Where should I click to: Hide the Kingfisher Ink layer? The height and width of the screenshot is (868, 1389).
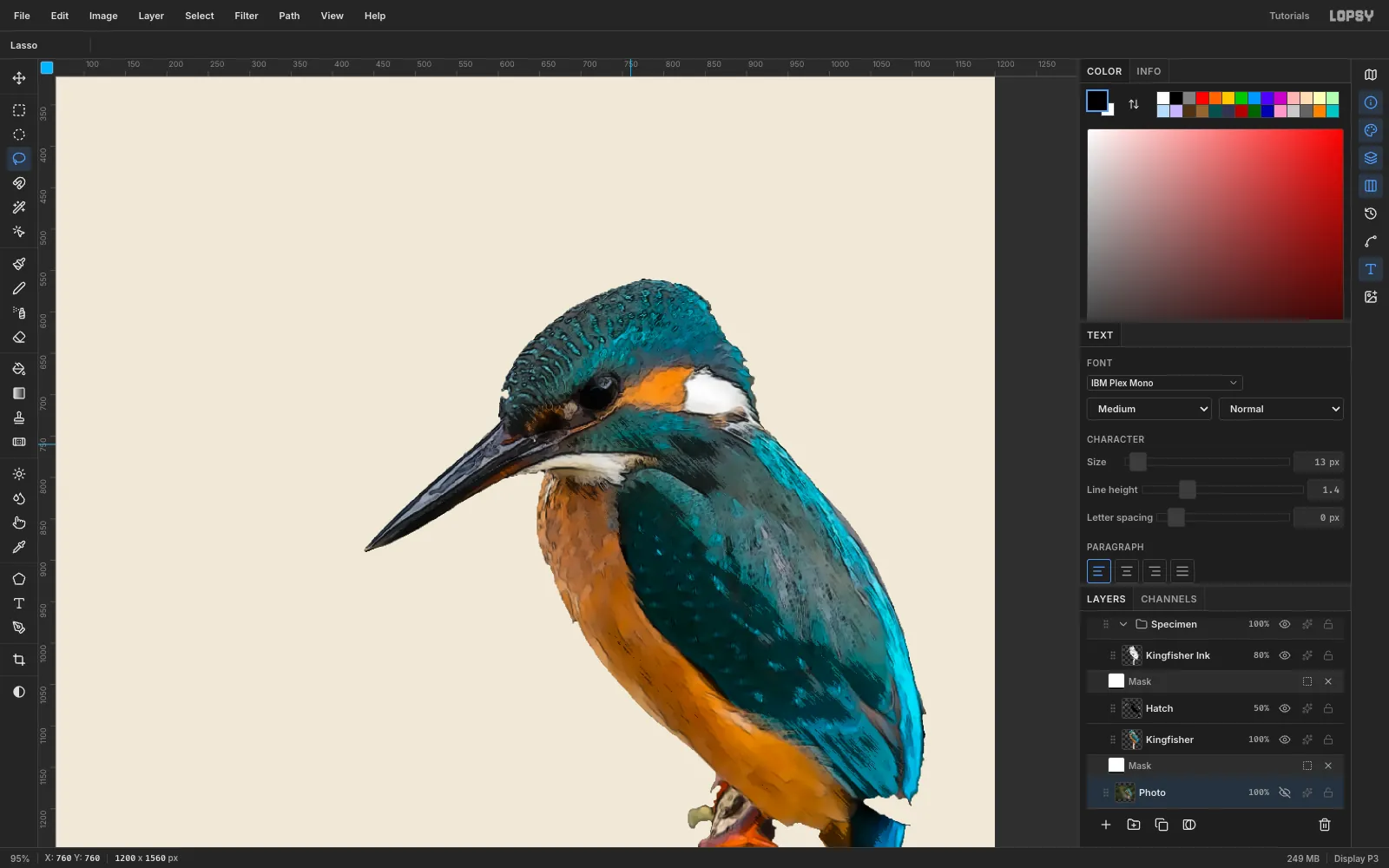tap(1285, 655)
